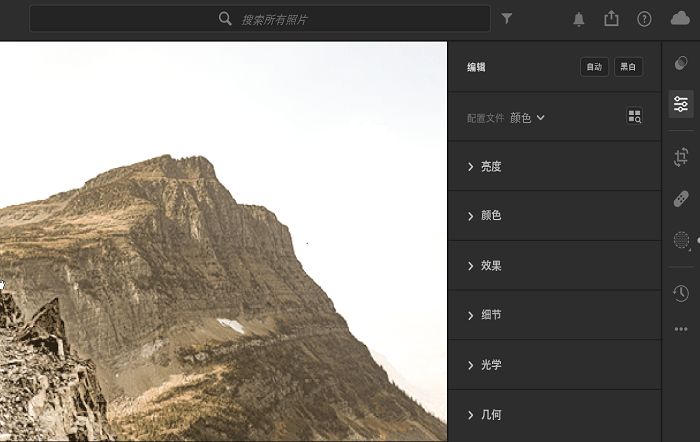Select the masking dotted circle tool

tap(681, 240)
